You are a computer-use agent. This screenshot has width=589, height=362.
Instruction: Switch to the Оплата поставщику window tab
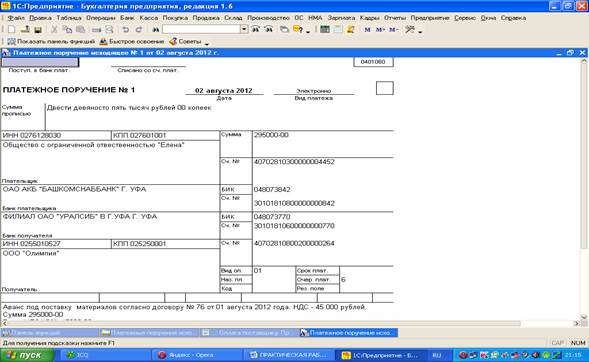tap(249, 332)
